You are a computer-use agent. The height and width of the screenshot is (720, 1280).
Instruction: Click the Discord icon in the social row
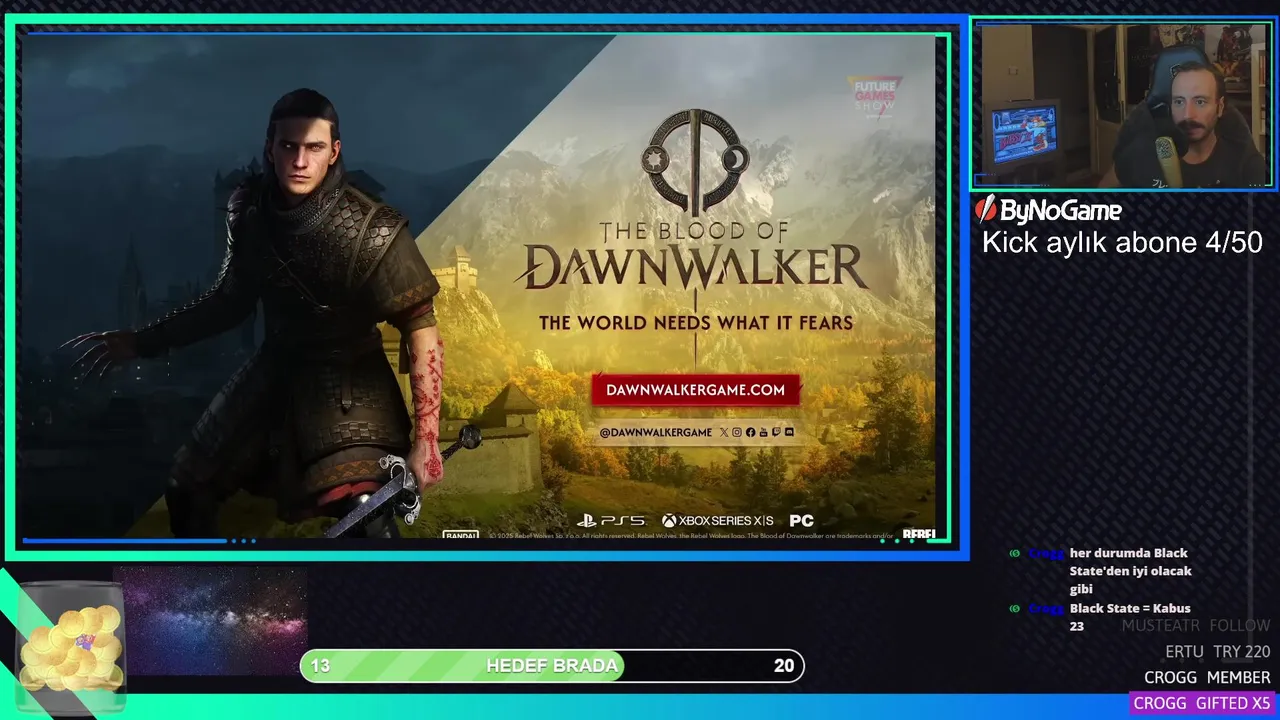(789, 432)
